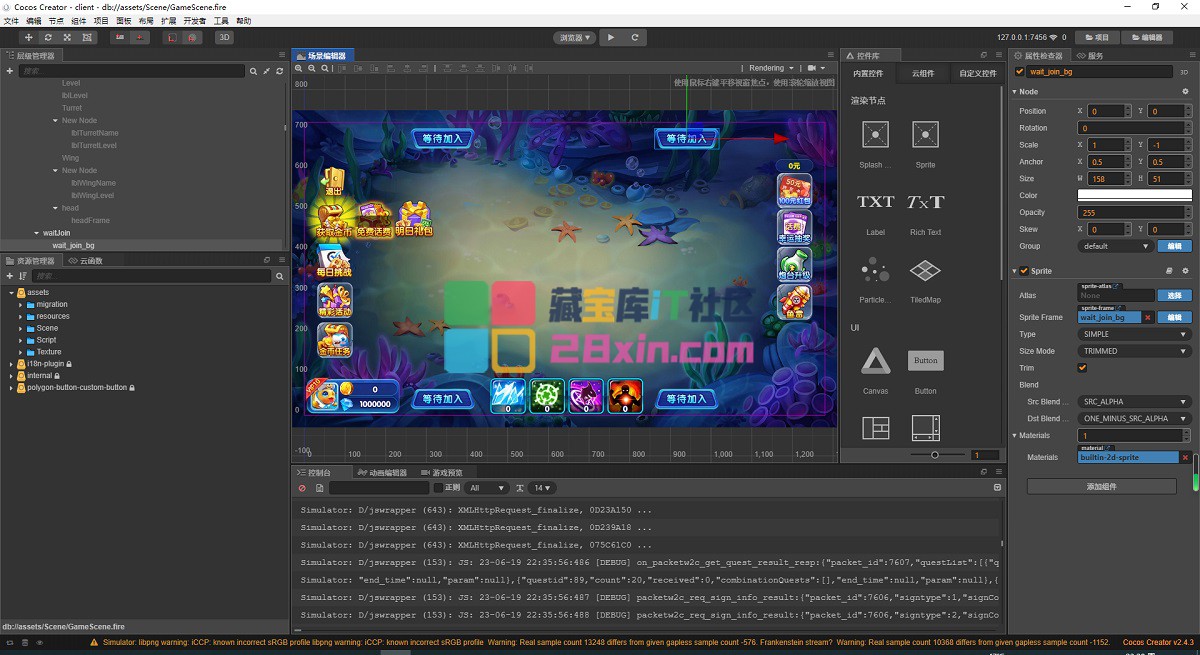This screenshot has width=1200, height=655.
Task: Click the 添加组件 add component button
Action: pyautogui.click(x=1101, y=486)
